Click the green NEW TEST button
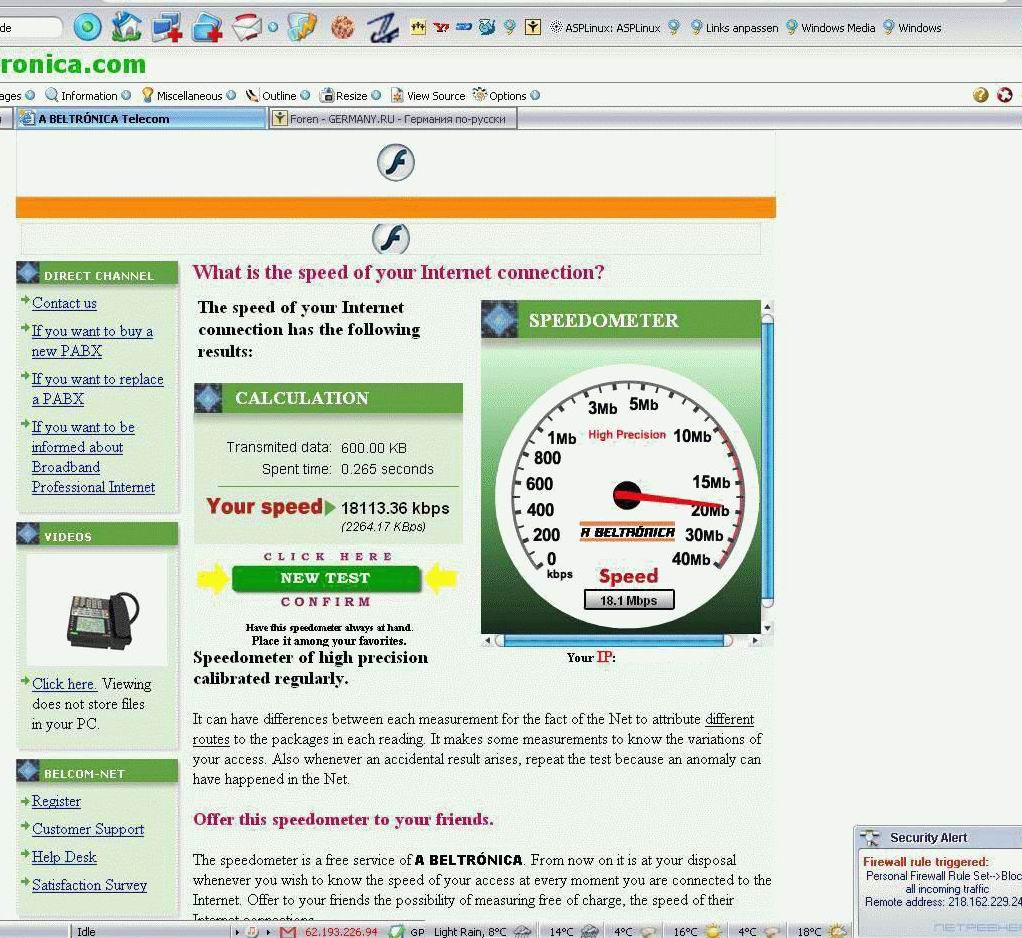This screenshot has width=1022, height=938. (325, 578)
